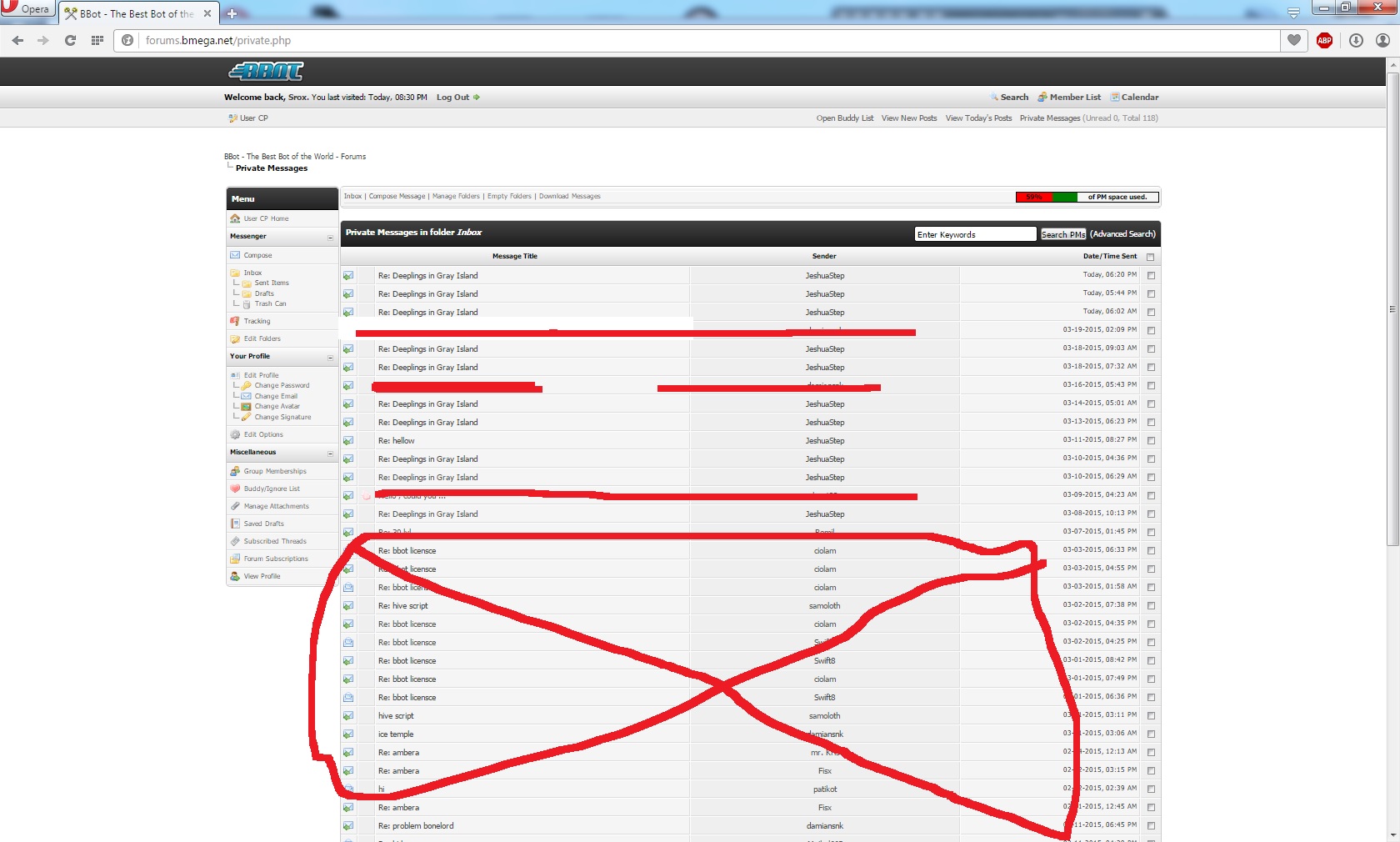
Task: Collapse the Miscellaneous section
Action: click(330, 454)
